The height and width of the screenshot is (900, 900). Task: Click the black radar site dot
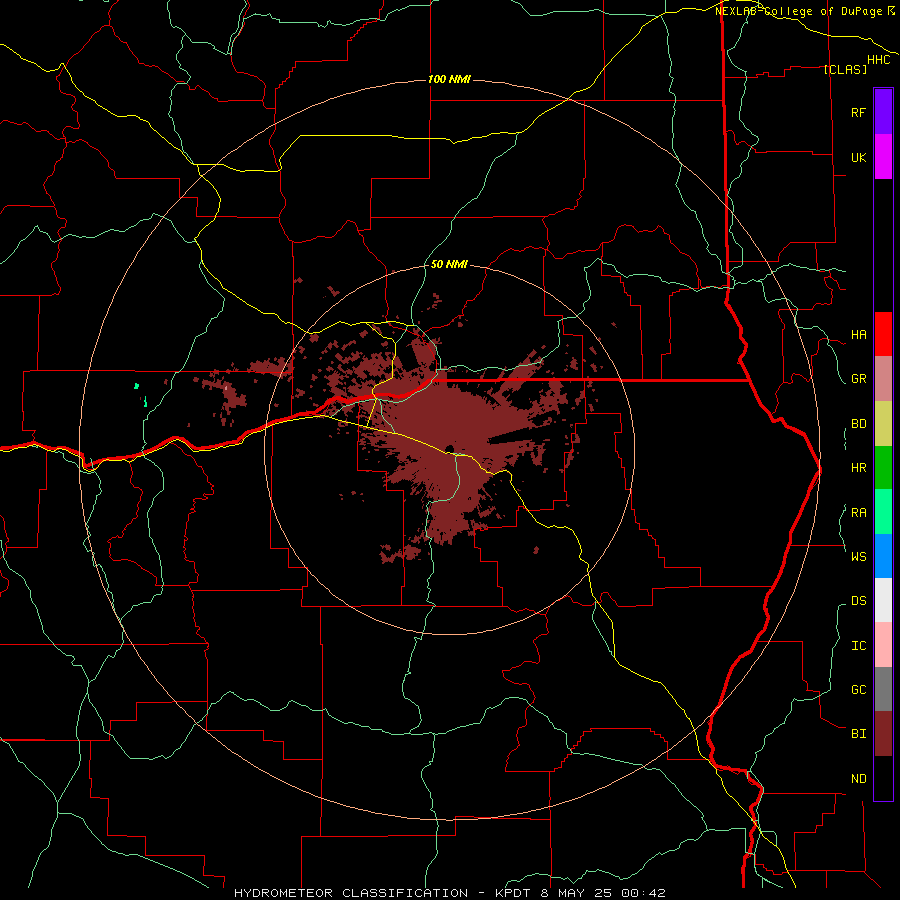click(450, 448)
